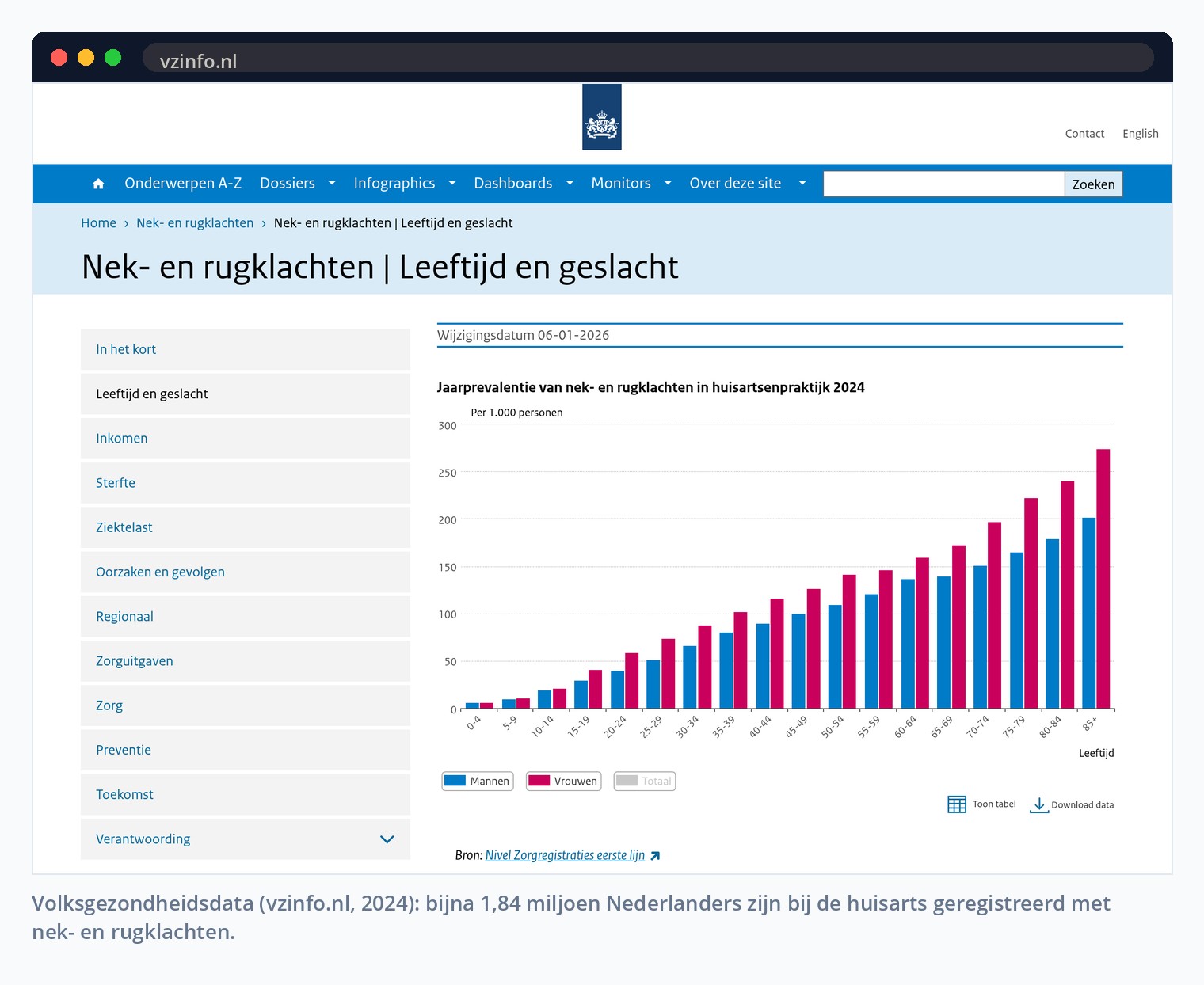This screenshot has width=1204, height=985.
Task: Open Regionaal sidebar item
Action: coord(246,616)
